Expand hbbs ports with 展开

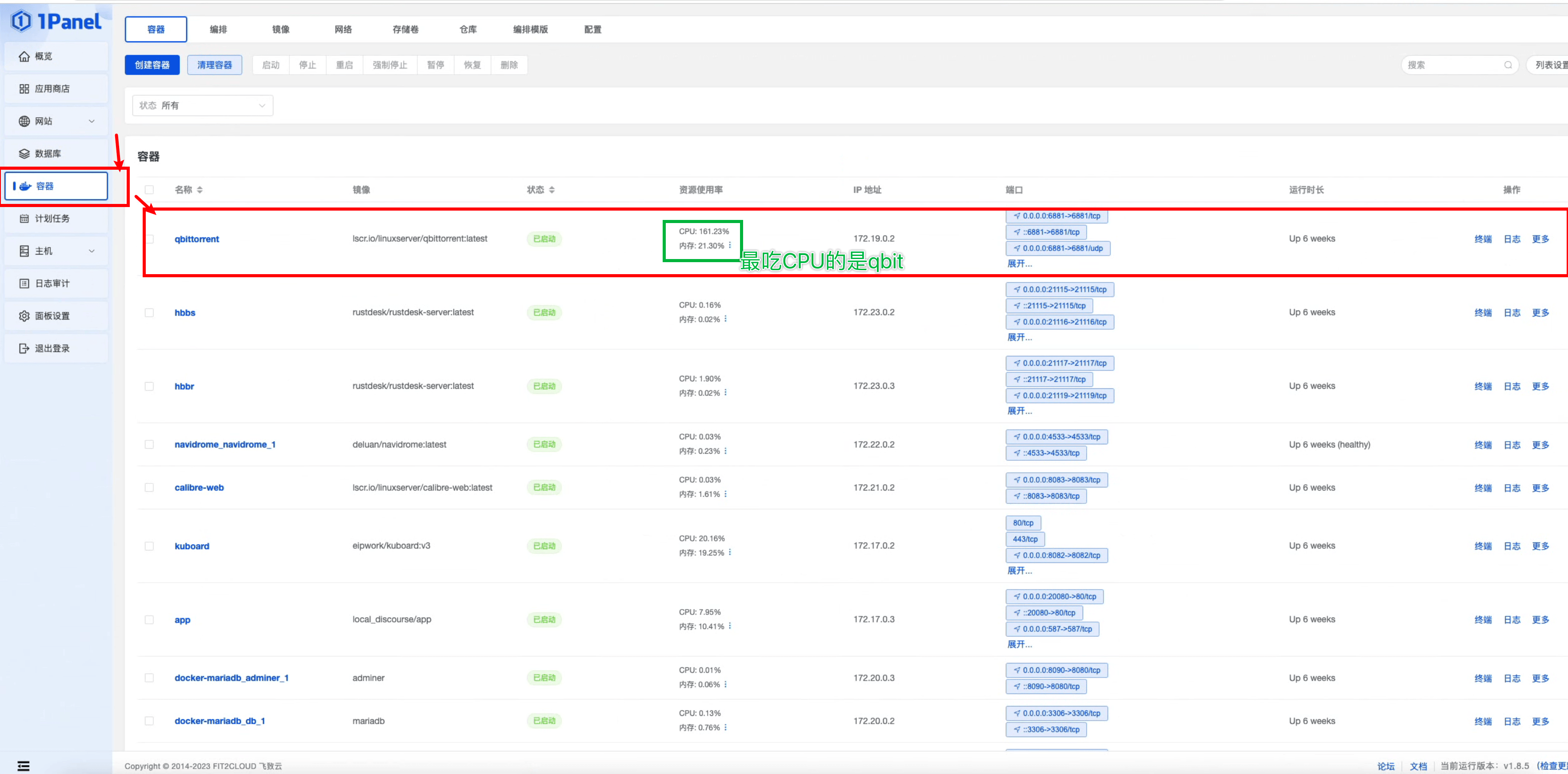1020,337
